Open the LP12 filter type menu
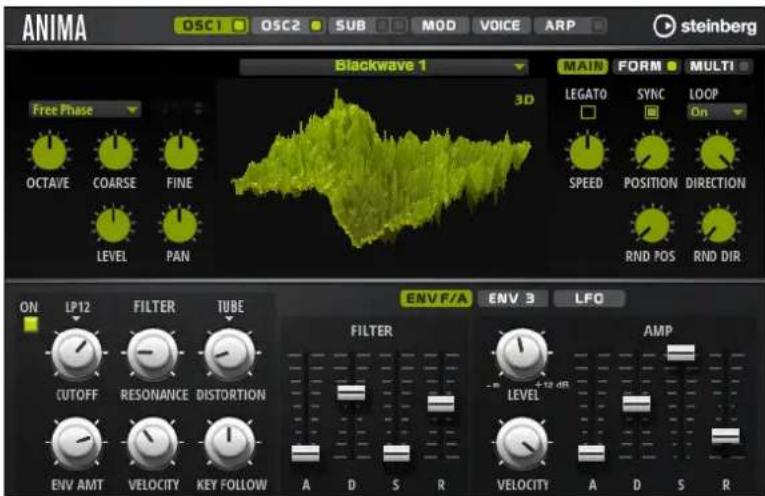 [77, 311]
